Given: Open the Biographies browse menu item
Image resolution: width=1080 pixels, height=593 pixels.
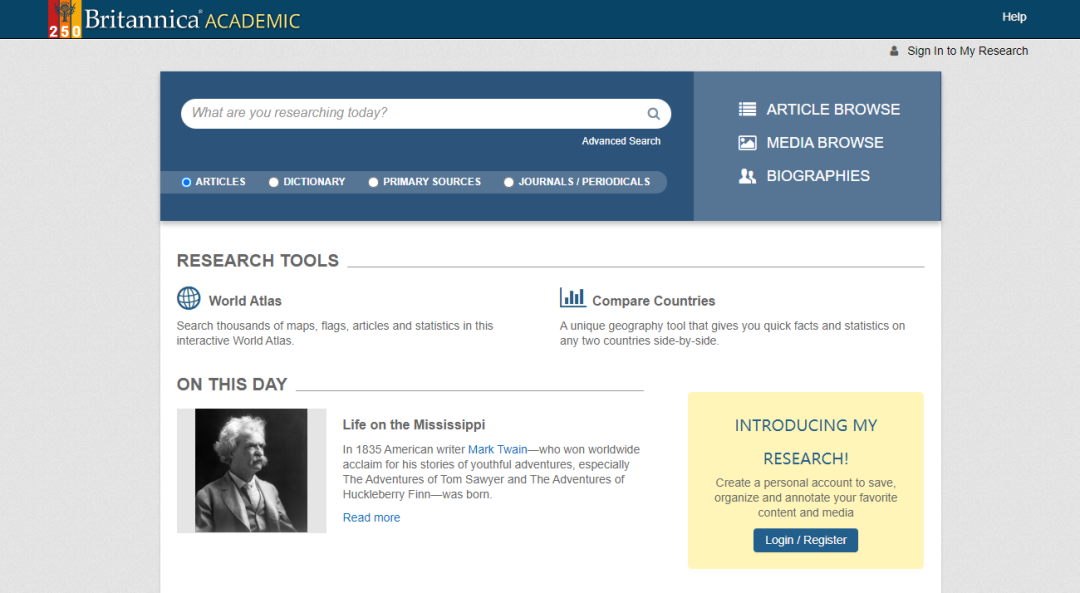Looking at the screenshot, I should [x=817, y=176].
